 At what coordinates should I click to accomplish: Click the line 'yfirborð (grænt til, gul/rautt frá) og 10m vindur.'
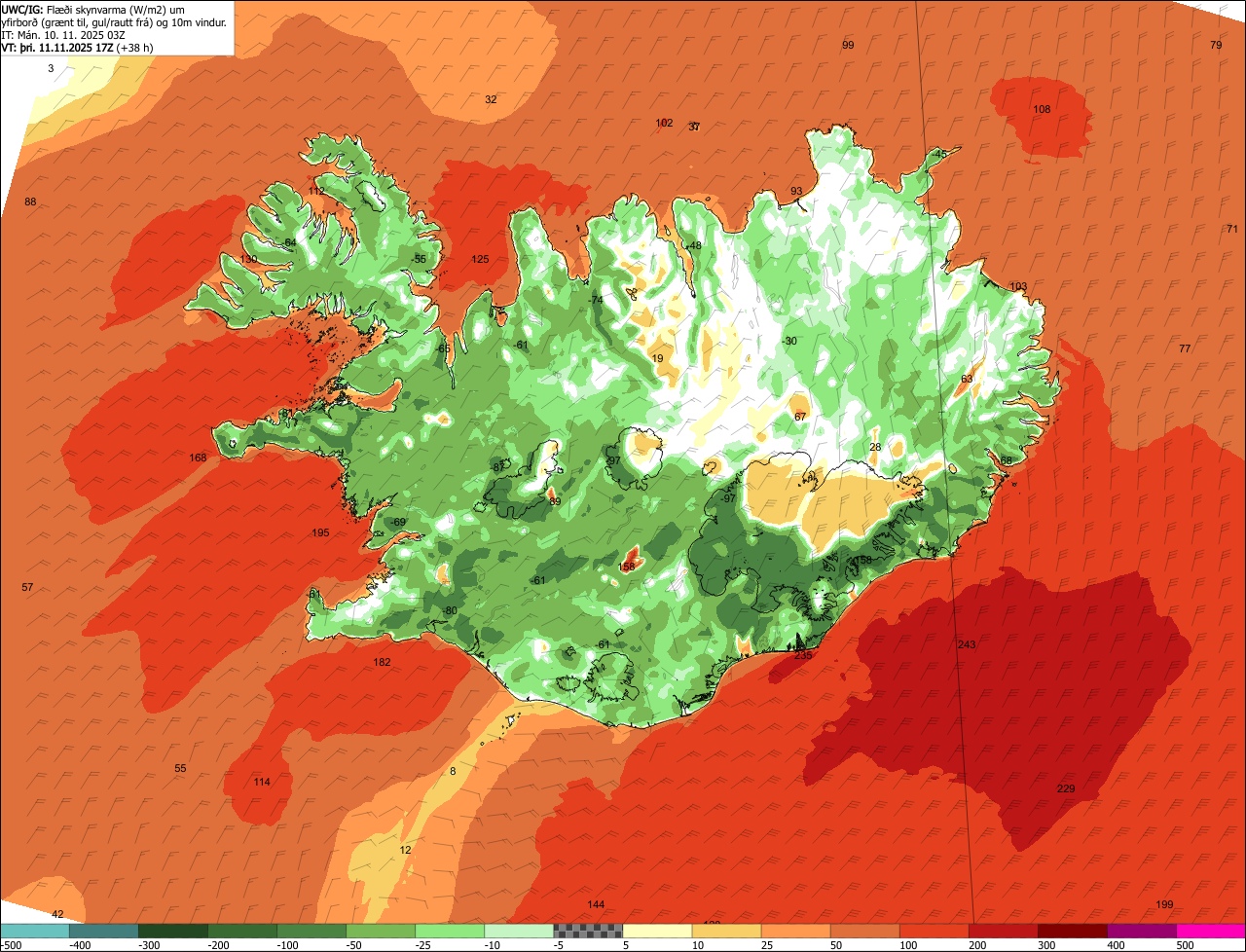(116, 21)
